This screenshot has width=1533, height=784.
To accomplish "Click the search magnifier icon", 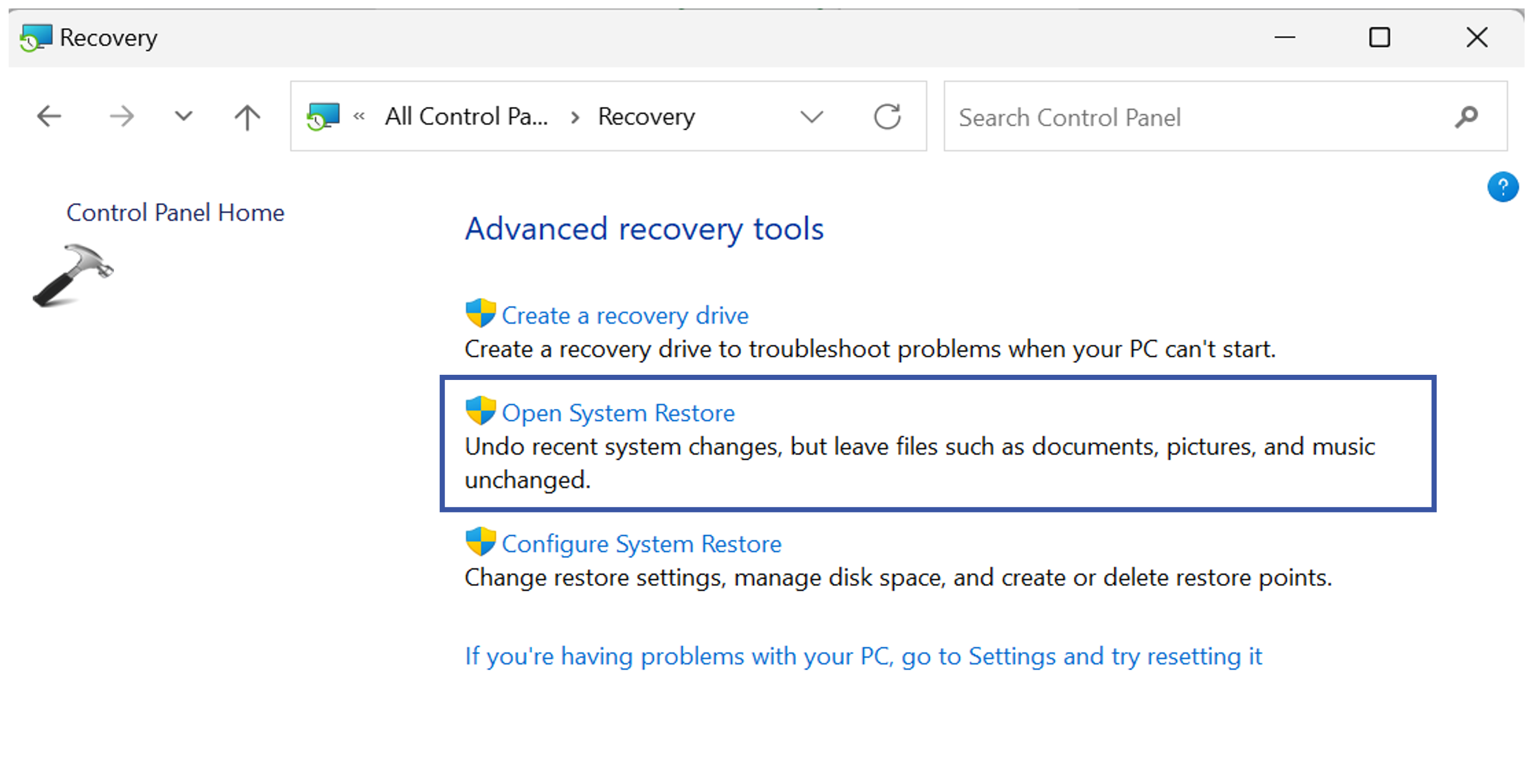I will (x=1466, y=117).
